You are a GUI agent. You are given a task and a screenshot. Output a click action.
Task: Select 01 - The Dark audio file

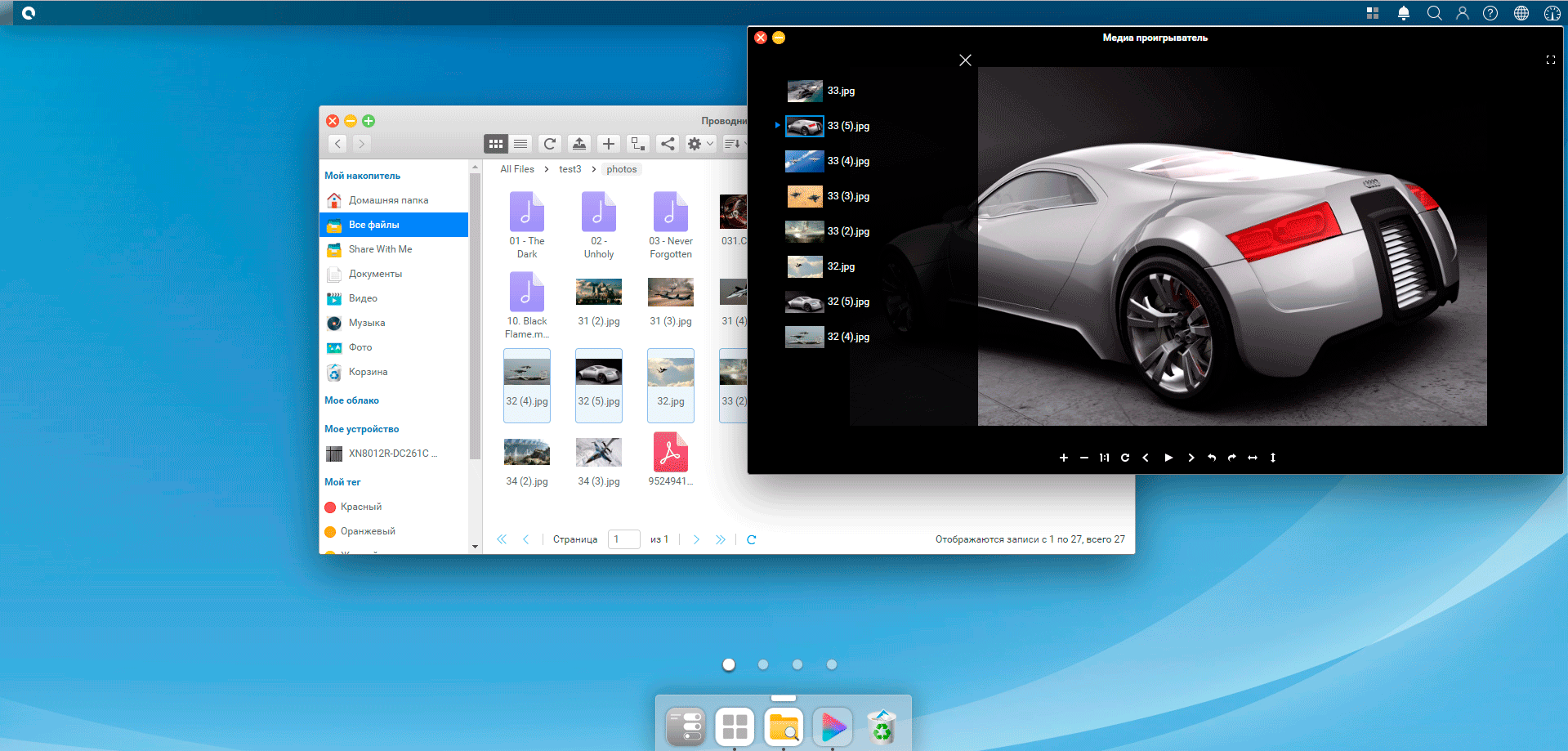pos(527,225)
